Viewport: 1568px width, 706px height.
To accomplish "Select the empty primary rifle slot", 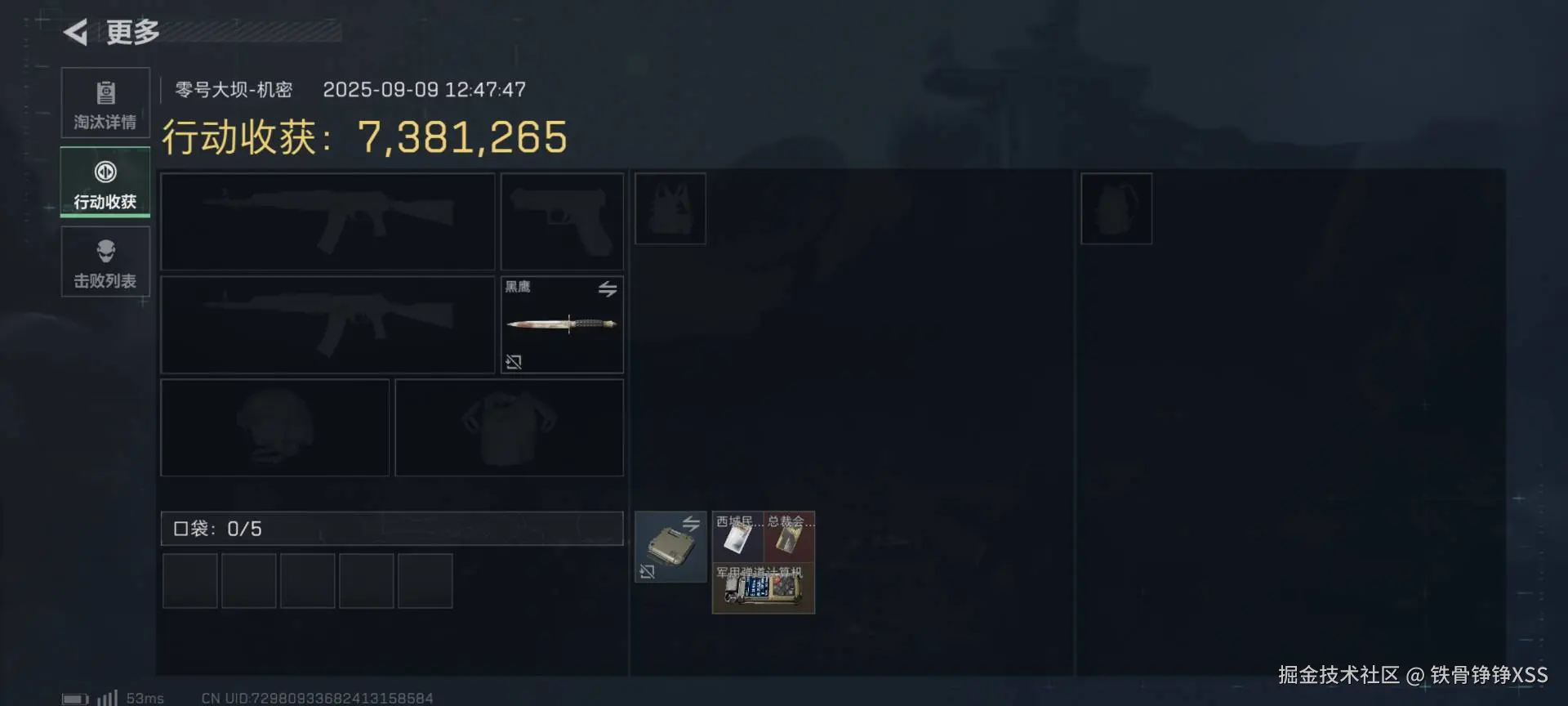I will tap(327, 221).
